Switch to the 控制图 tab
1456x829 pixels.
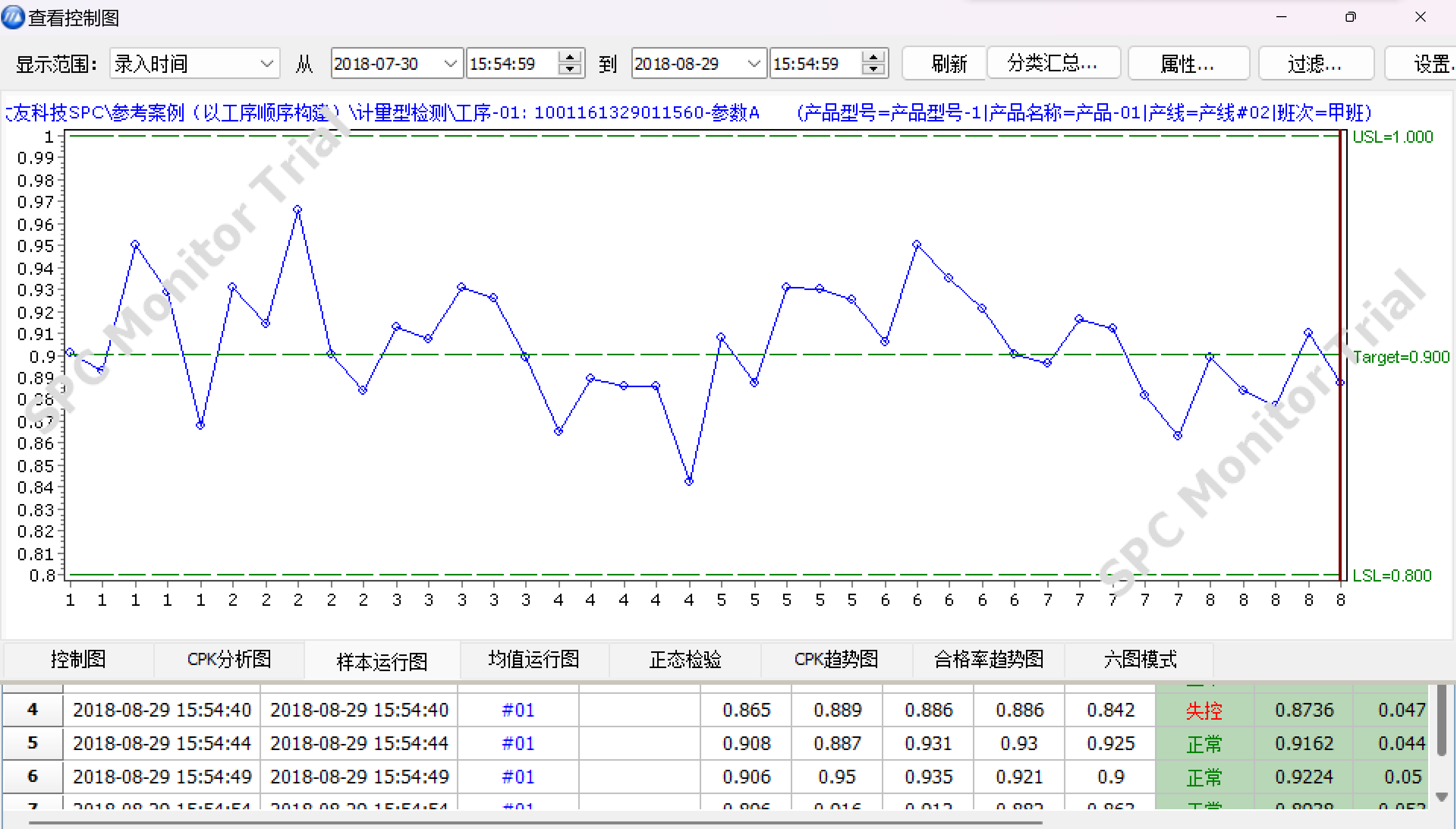point(78,659)
